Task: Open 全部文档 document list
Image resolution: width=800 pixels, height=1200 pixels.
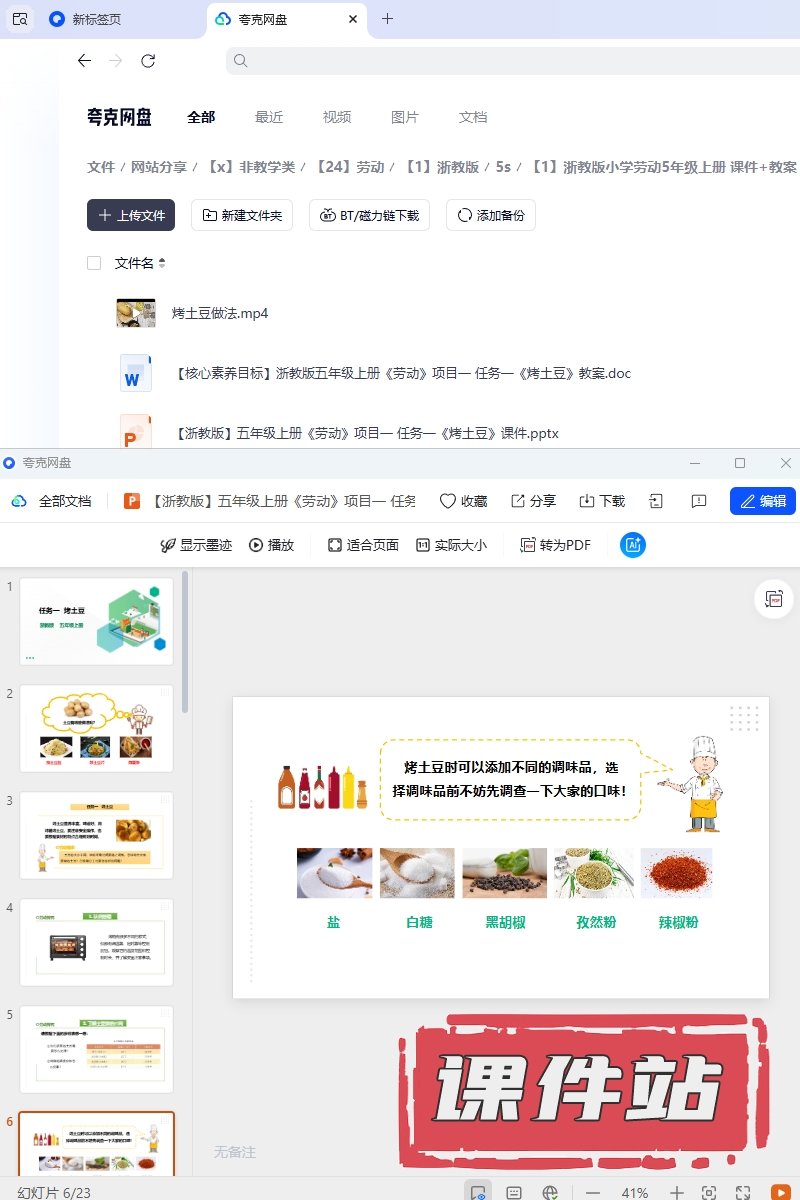Action: (x=53, y=501)
